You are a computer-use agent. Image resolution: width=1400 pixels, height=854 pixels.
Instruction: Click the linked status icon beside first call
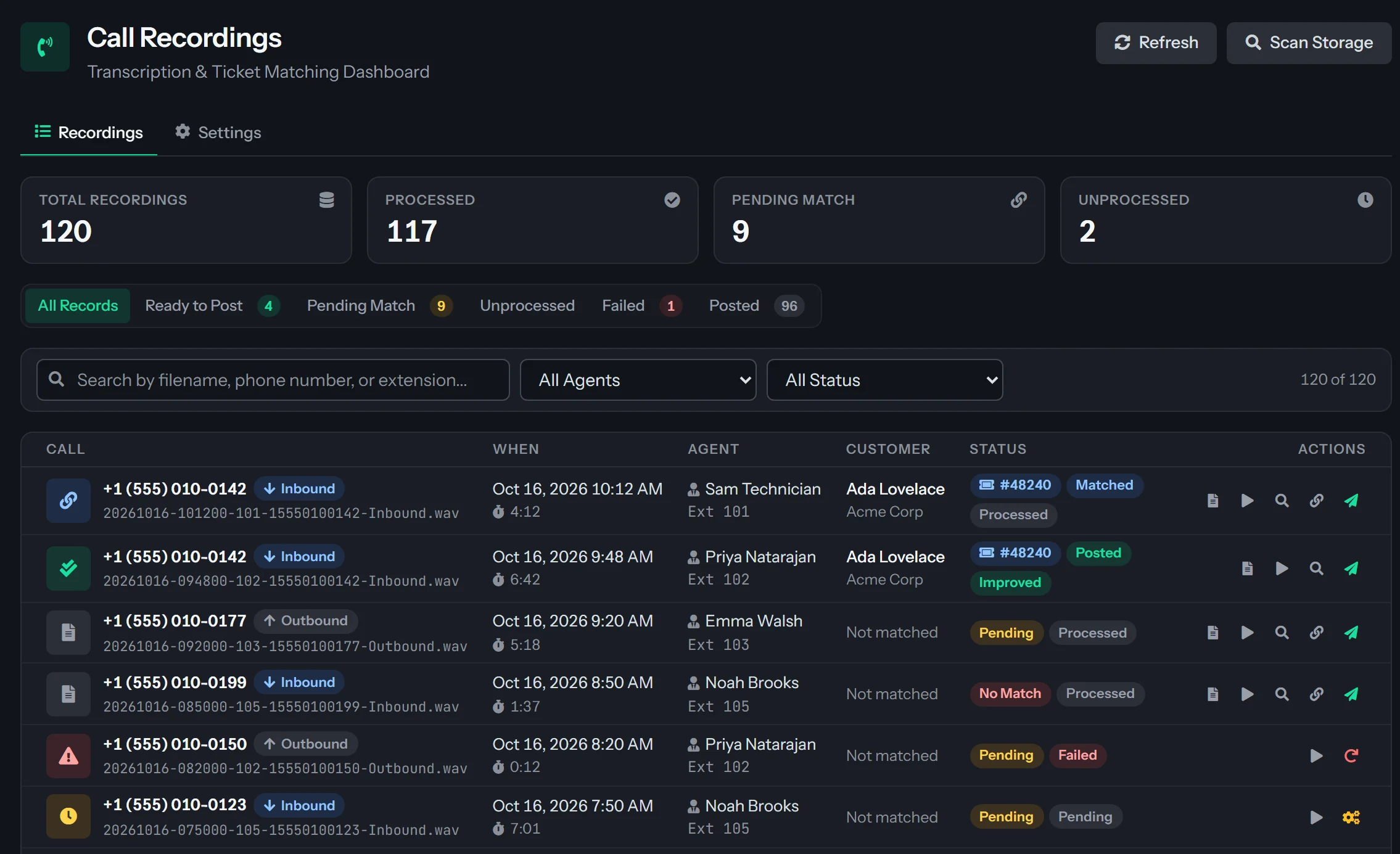click(x=68, y=501)
